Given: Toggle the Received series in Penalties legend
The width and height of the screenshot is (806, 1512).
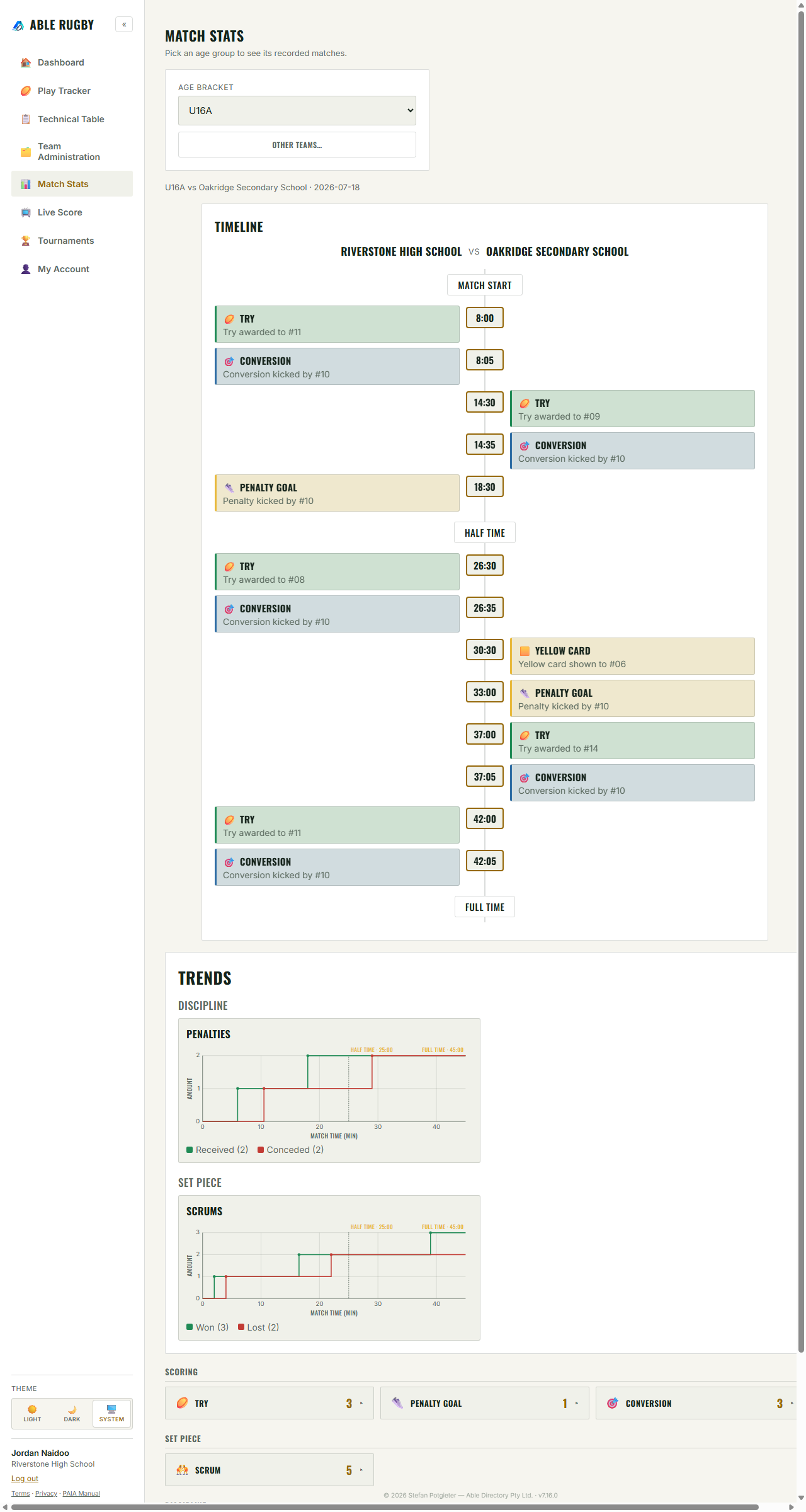Looking at the screenshot, I should (x=217, y=1150).
